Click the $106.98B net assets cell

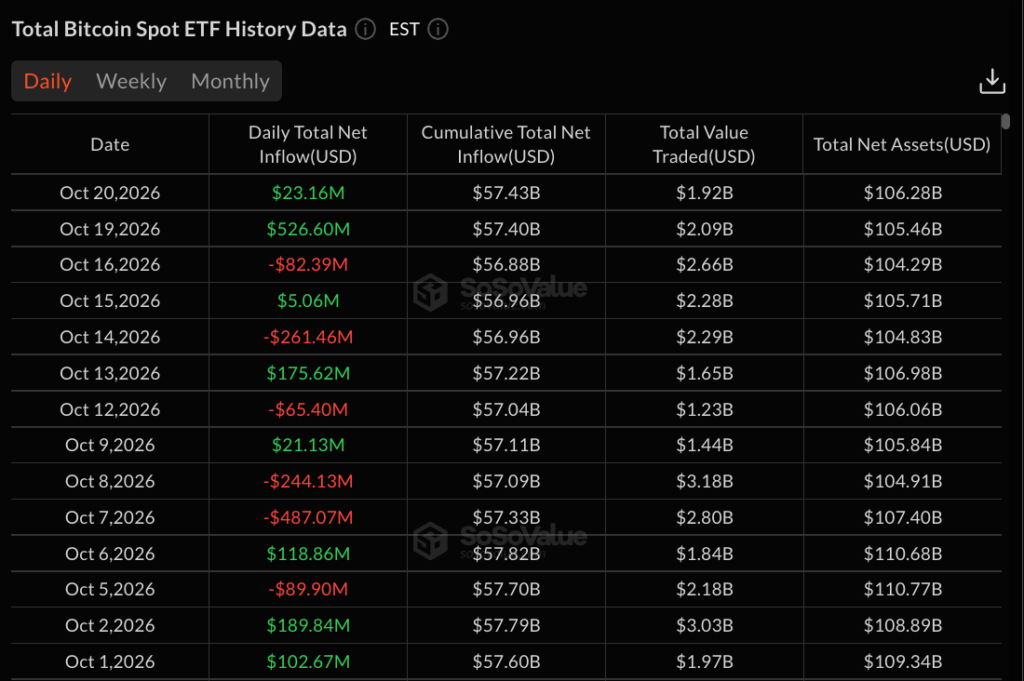pos(903,373)
